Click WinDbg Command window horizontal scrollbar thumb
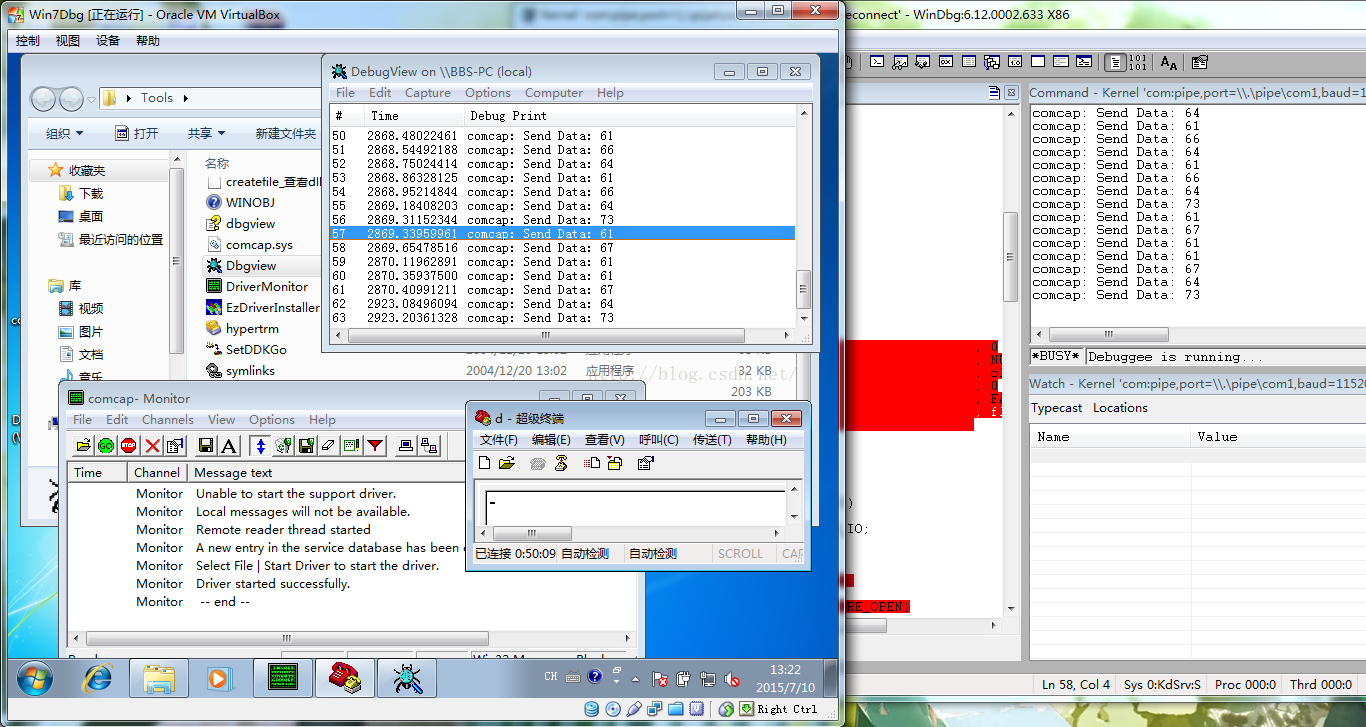1366x727 pixels. pos(1109,335)
